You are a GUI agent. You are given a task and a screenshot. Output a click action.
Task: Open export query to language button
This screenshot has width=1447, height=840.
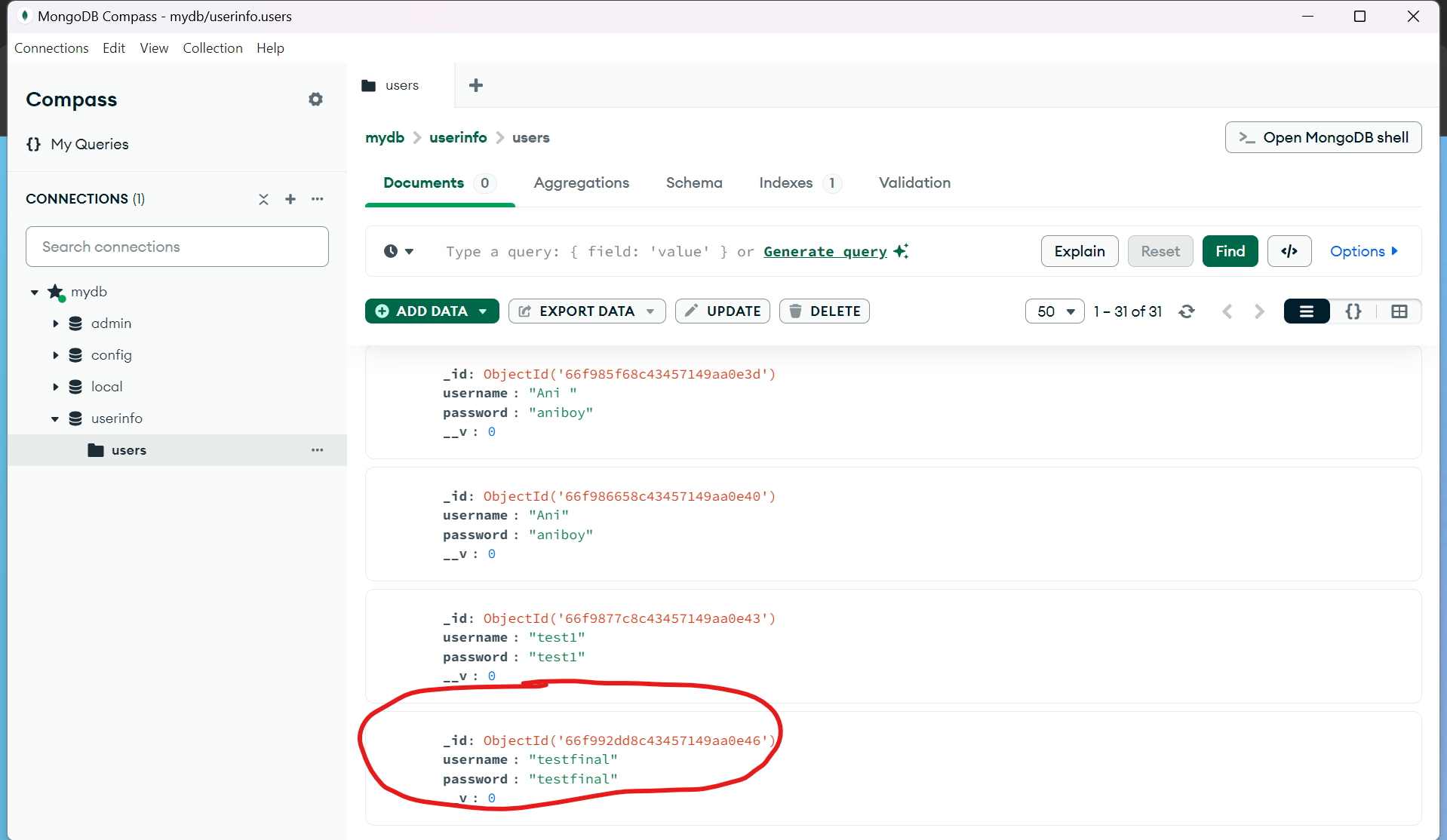tap(1289, 251)
